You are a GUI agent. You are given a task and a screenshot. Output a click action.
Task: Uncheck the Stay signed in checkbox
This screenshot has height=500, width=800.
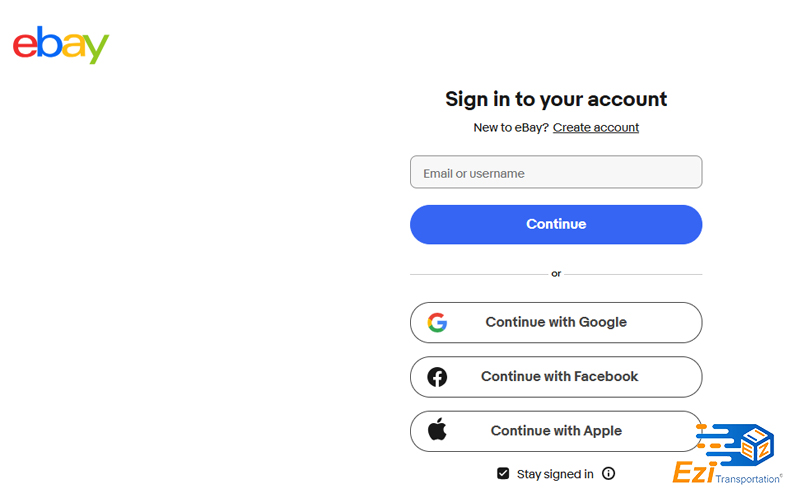click(x=503, y=473)
